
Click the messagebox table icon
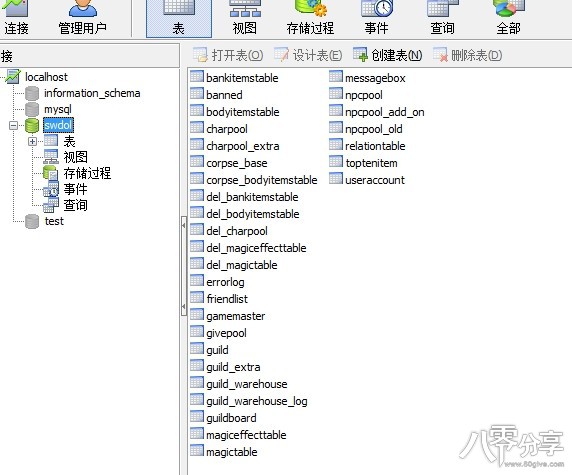click(x=336, y=77)
